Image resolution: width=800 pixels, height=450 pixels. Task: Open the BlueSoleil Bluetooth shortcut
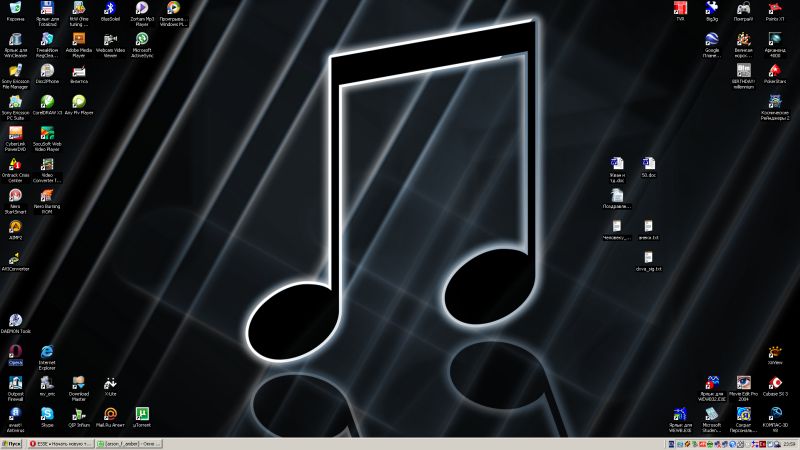[110, 12]
